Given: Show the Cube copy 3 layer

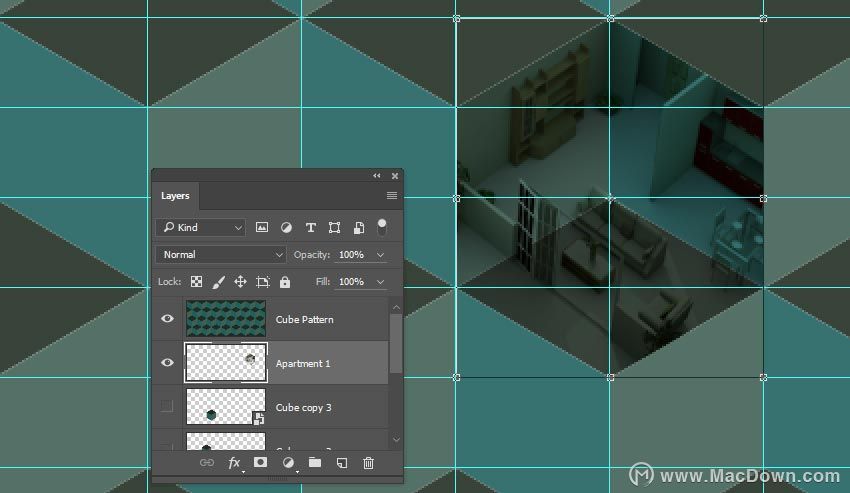Looking at the screenshot, I should coord(167,406).
